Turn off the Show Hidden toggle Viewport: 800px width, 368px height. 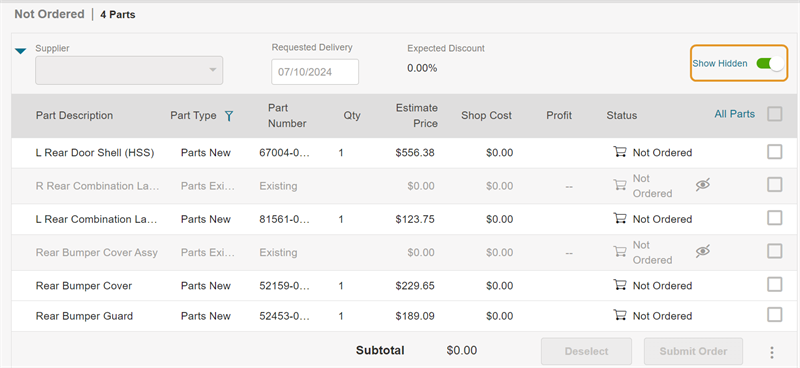coord(770,63)
